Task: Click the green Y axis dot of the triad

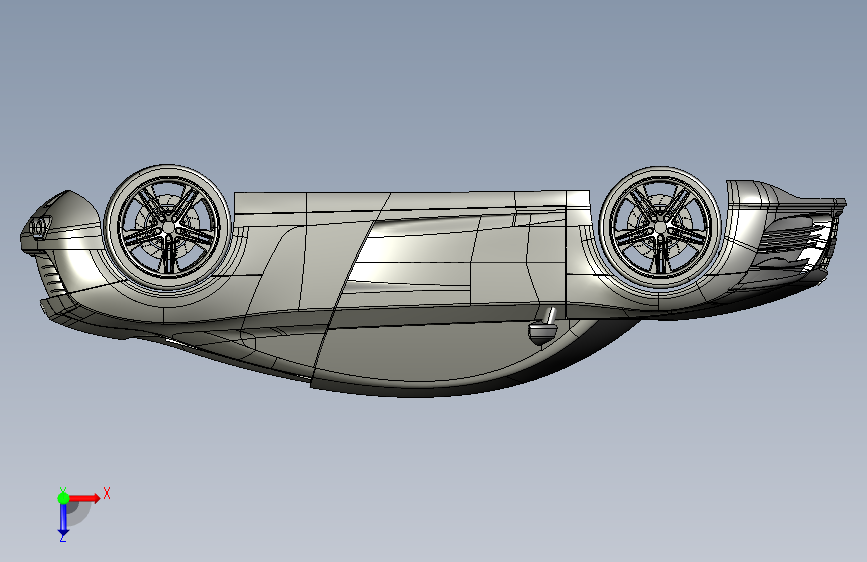Action: tap(63, 498)
